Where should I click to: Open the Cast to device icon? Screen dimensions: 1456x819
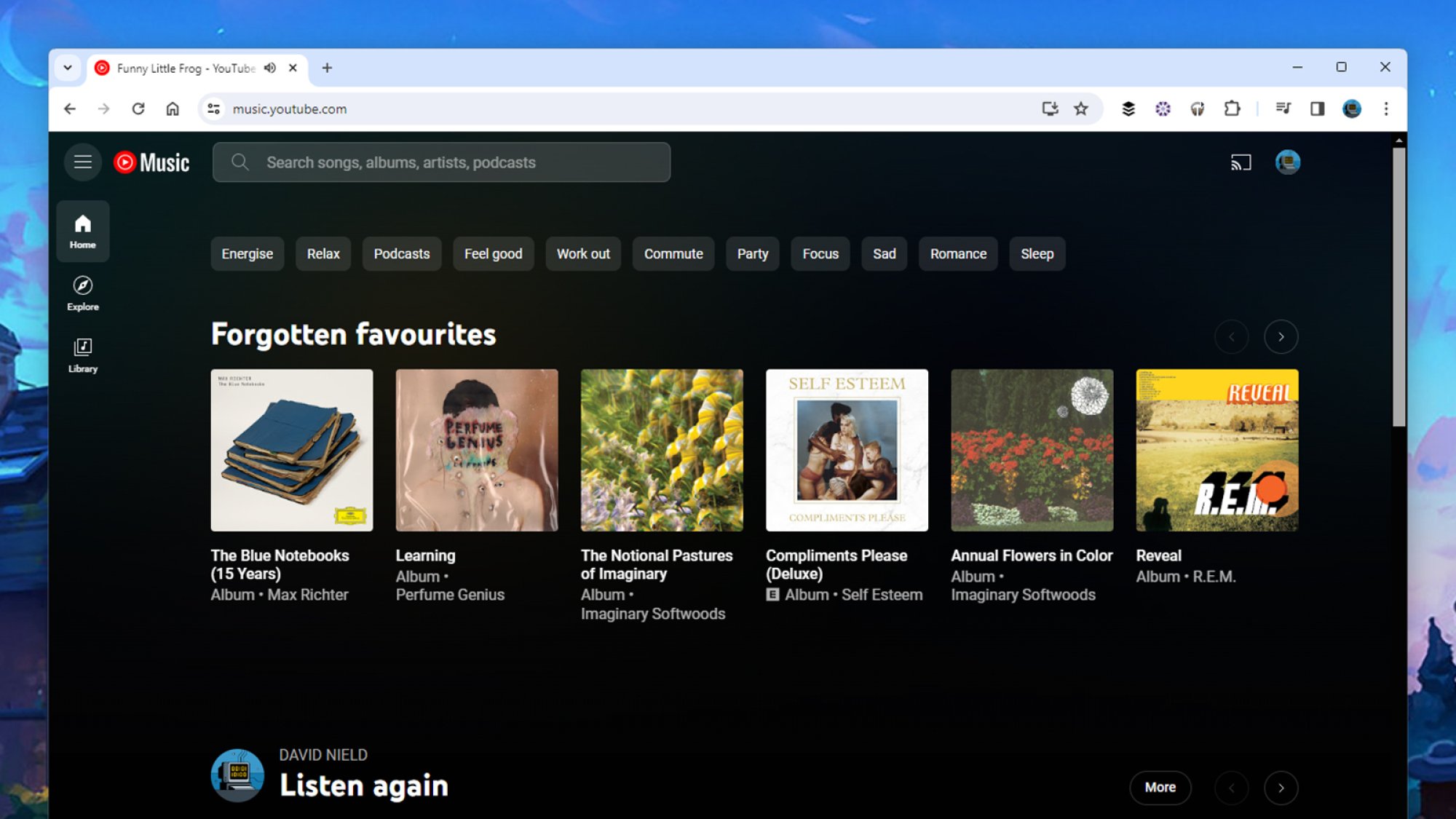1241,162
